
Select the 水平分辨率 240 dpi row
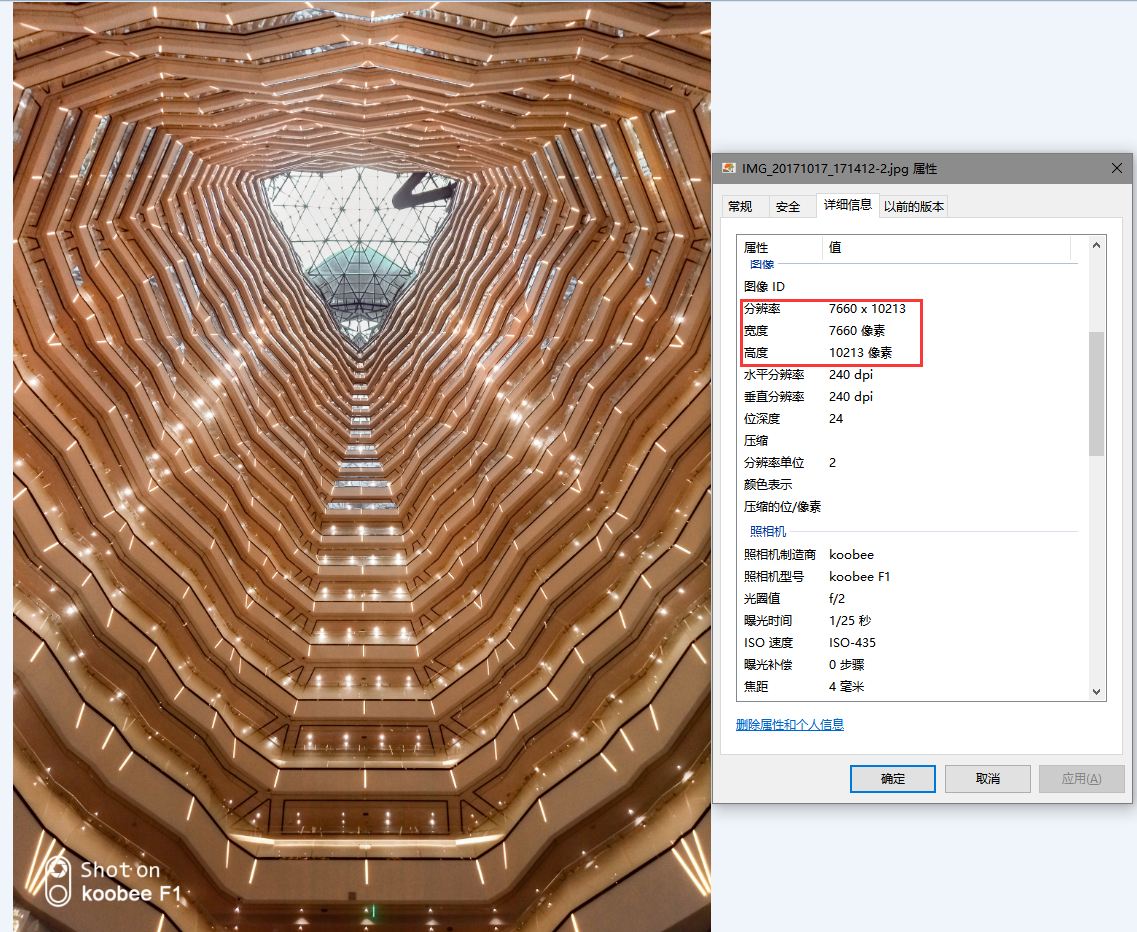click(x=912, y=375)
